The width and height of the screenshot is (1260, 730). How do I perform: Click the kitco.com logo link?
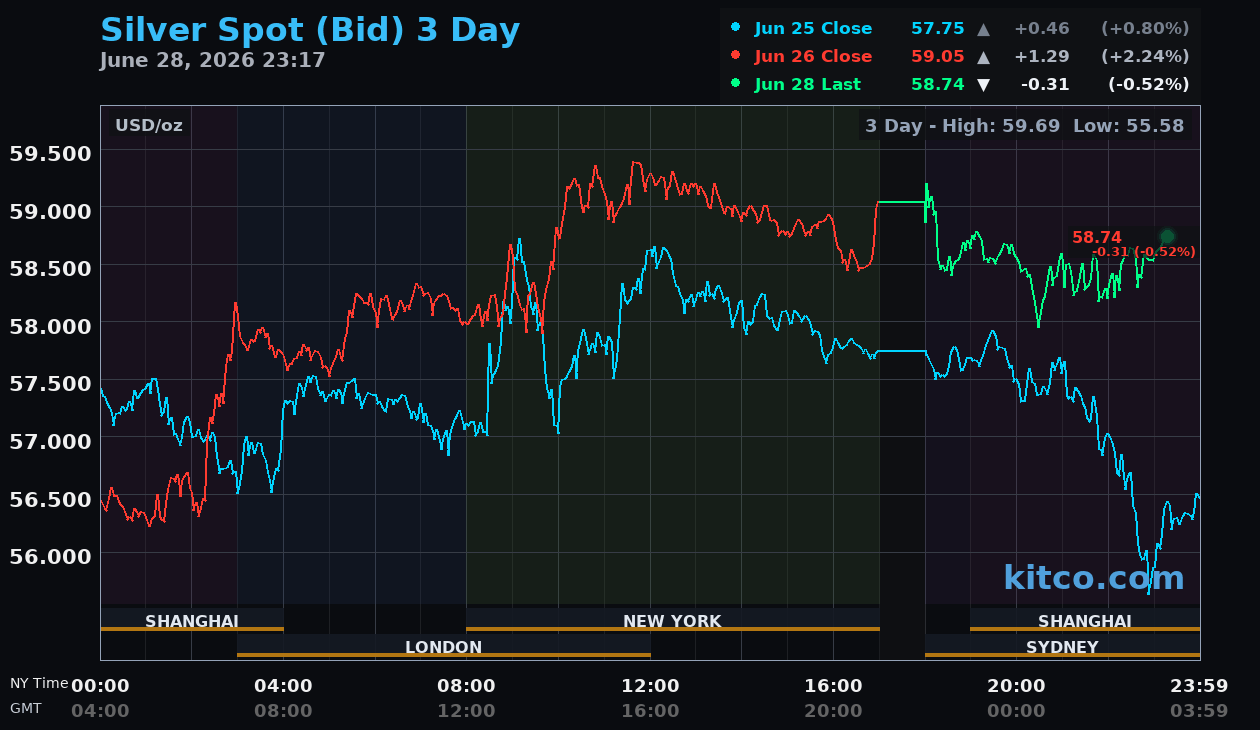click(1094, 578)
